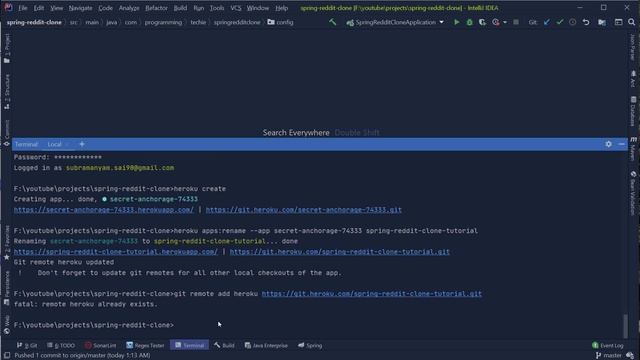The height and width of the screenshot is (360, 640).
Task: Open git.heroku.com/secret-anchorage-74333.git link
Action: [304, 210]
